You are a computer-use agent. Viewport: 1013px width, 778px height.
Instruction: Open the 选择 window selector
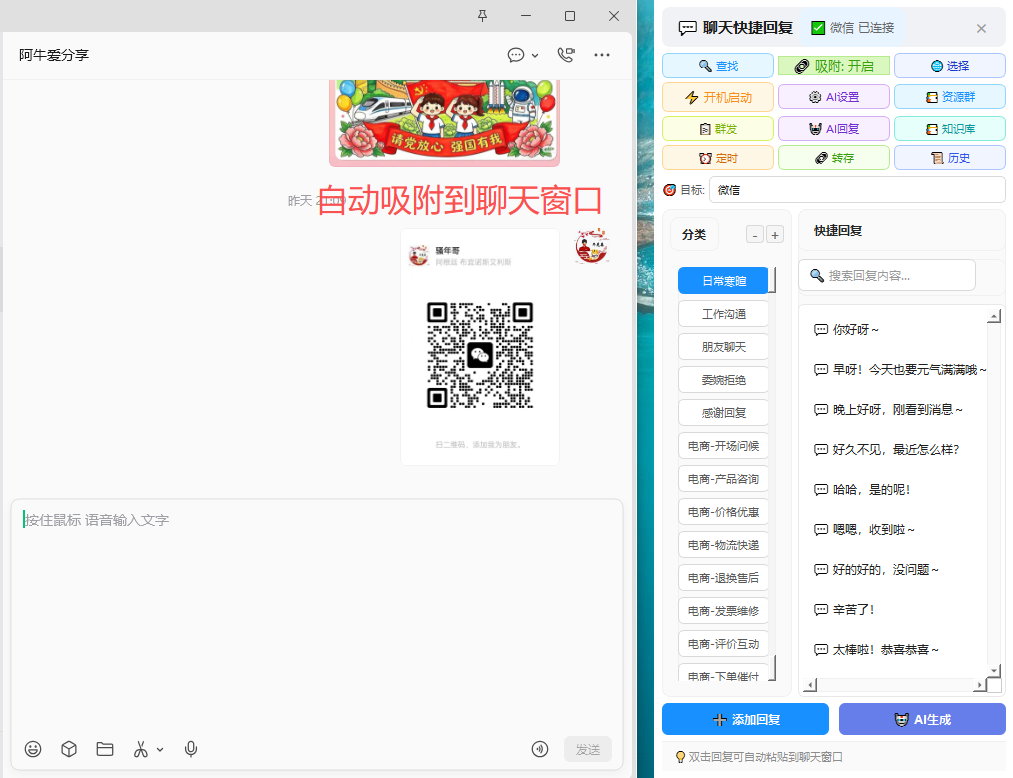coord(950,66)
